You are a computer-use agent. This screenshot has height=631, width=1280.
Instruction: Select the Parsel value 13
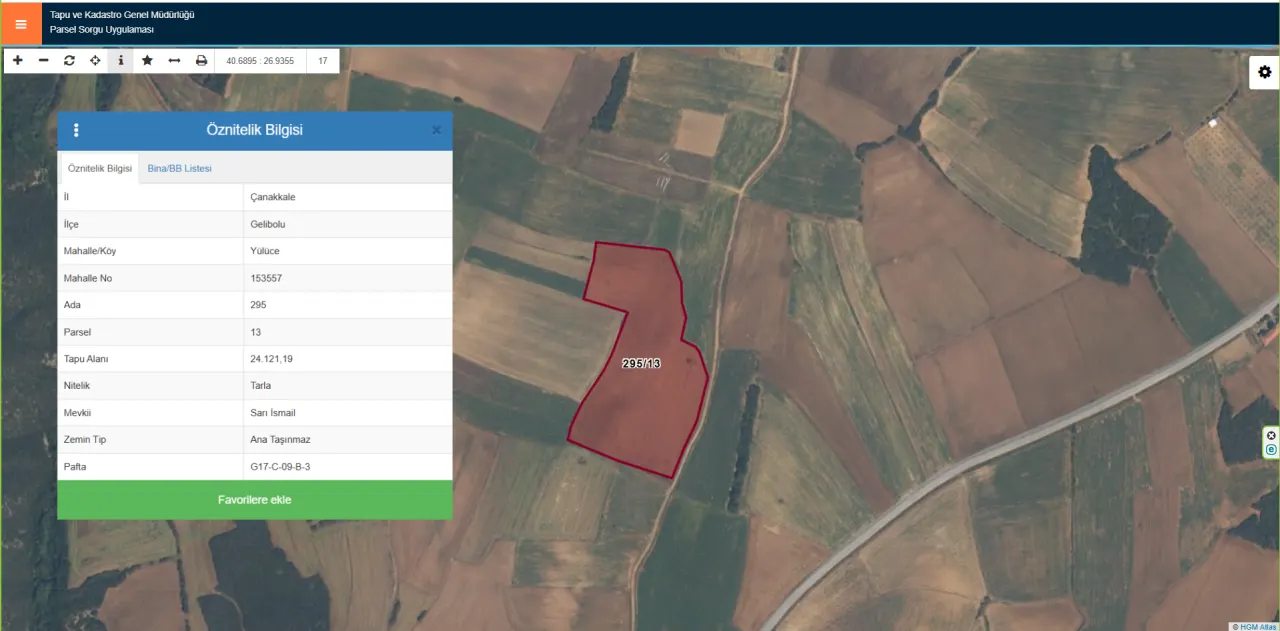point(256,332)
